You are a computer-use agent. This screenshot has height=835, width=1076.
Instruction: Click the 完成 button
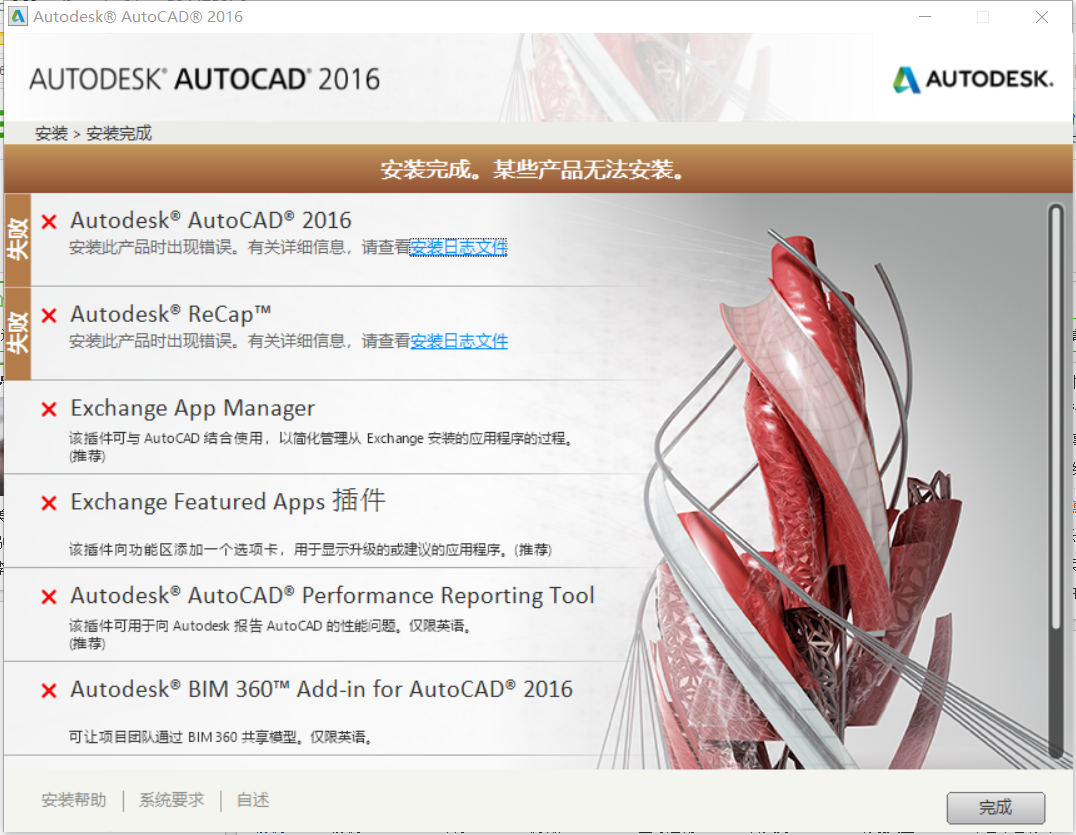996,808
